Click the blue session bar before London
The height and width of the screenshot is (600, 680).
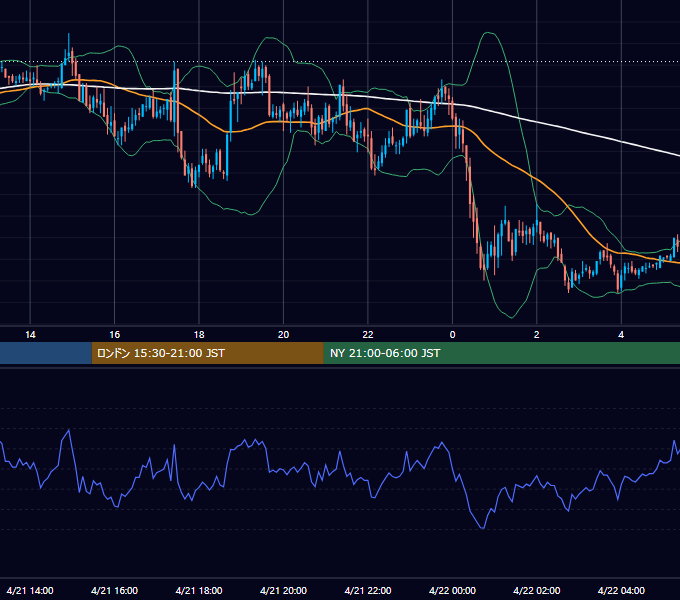46,353
